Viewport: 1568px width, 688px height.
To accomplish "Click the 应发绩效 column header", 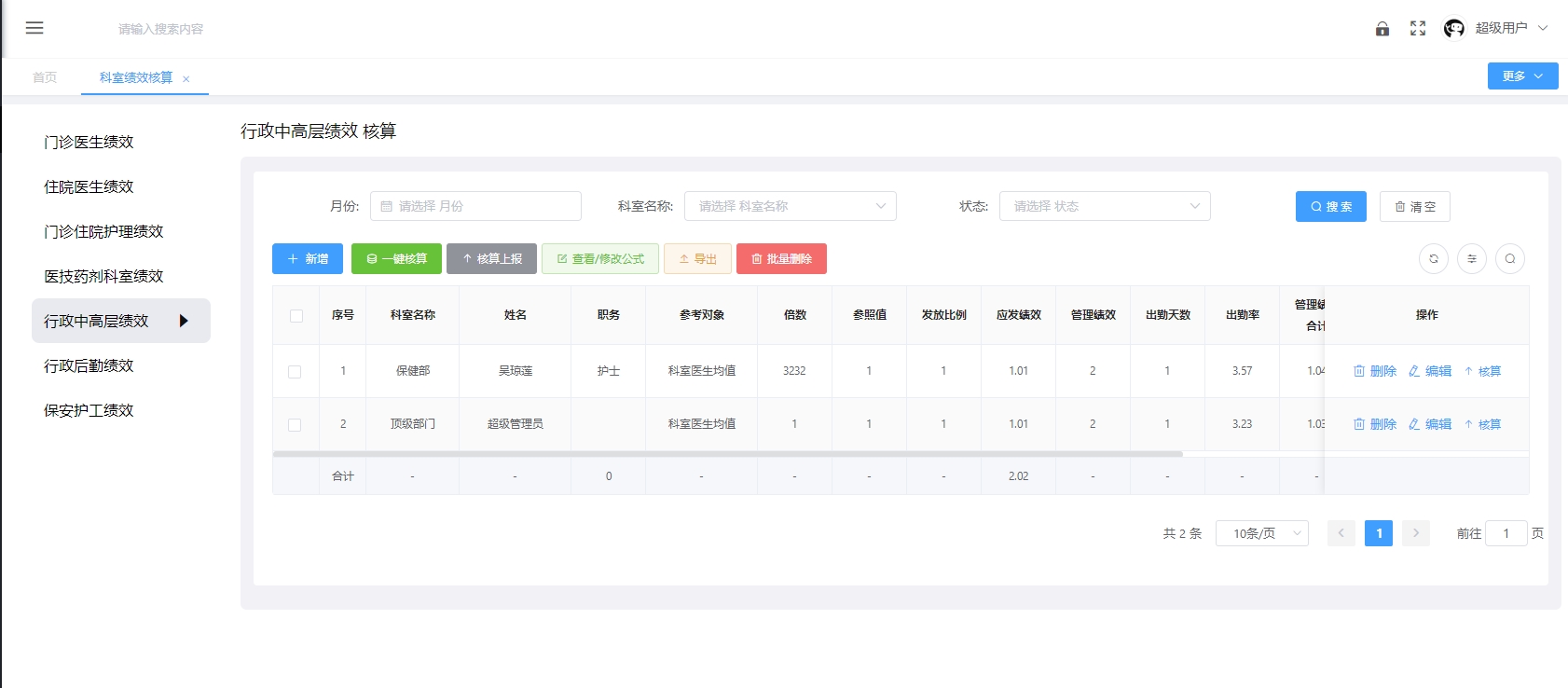I will tap(1019, 315).
